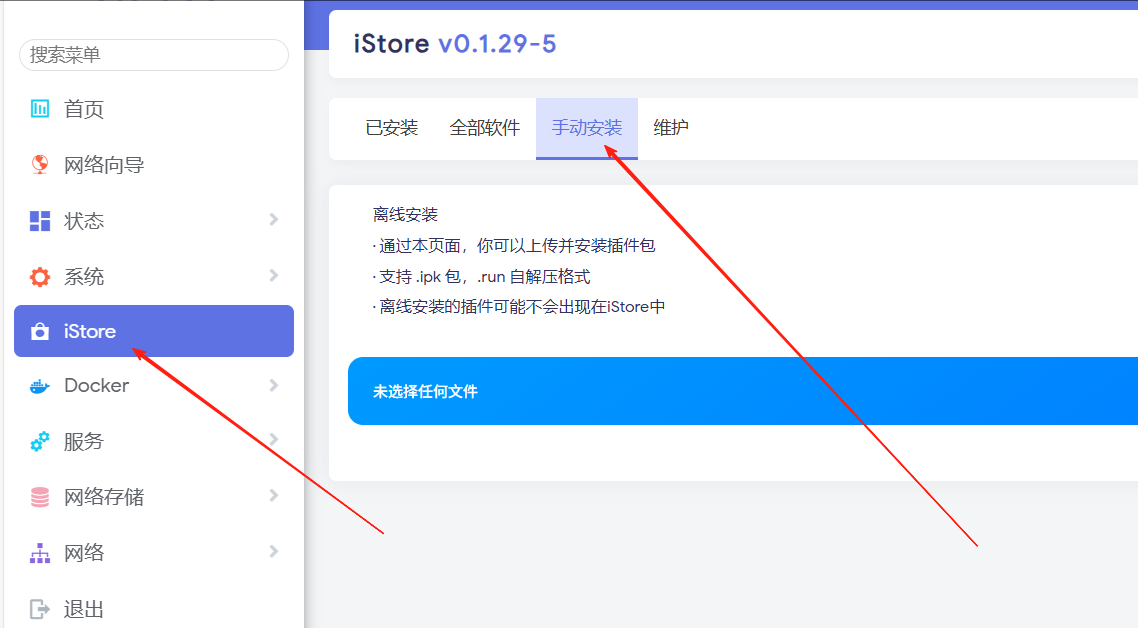Click the 服务 gears icon

pos(40,441)
